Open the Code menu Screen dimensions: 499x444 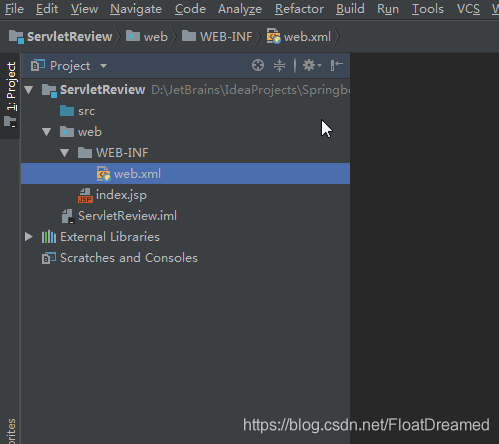coord(190,9)
